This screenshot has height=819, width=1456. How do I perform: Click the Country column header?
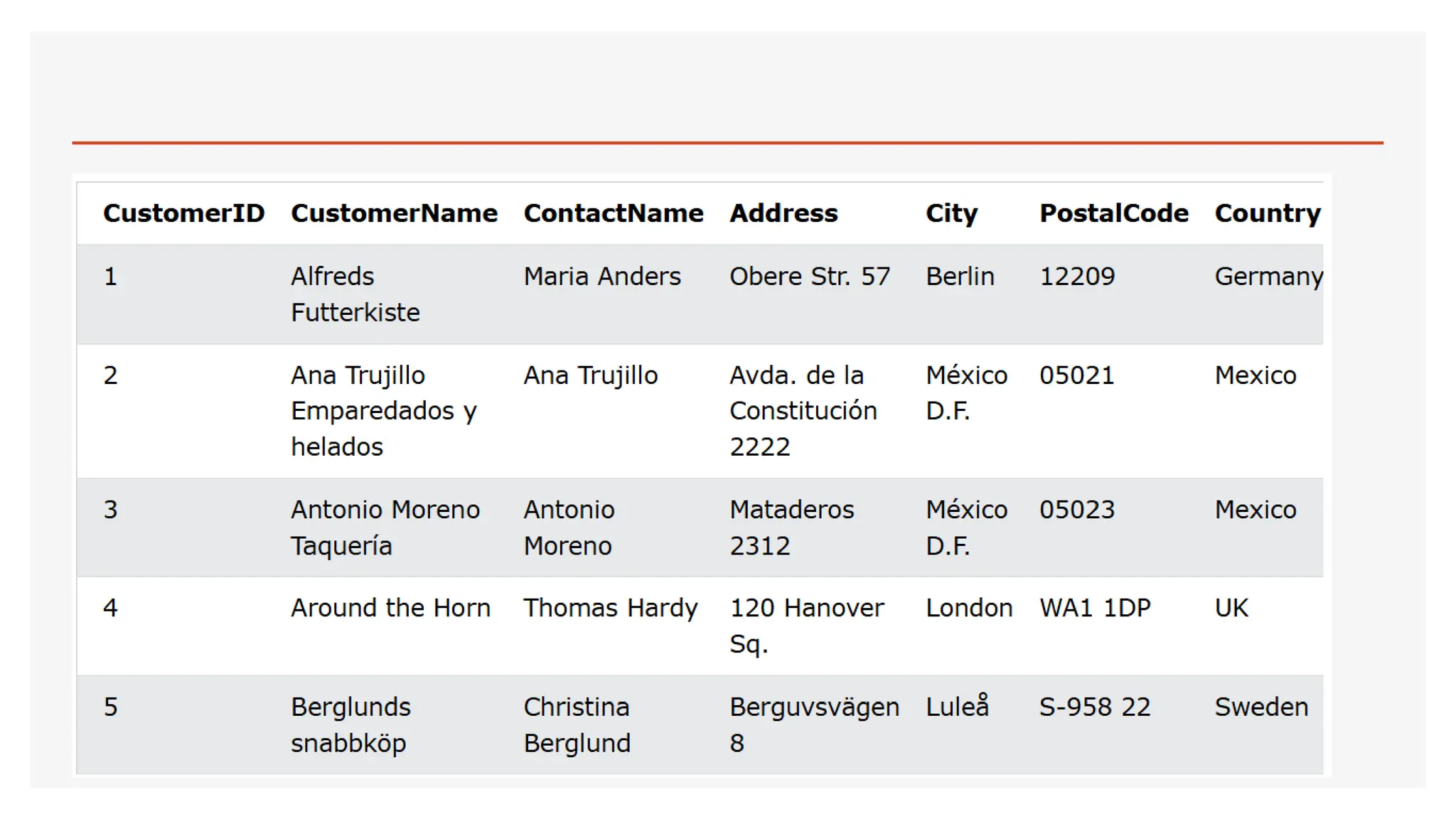tap(1267, 213)
